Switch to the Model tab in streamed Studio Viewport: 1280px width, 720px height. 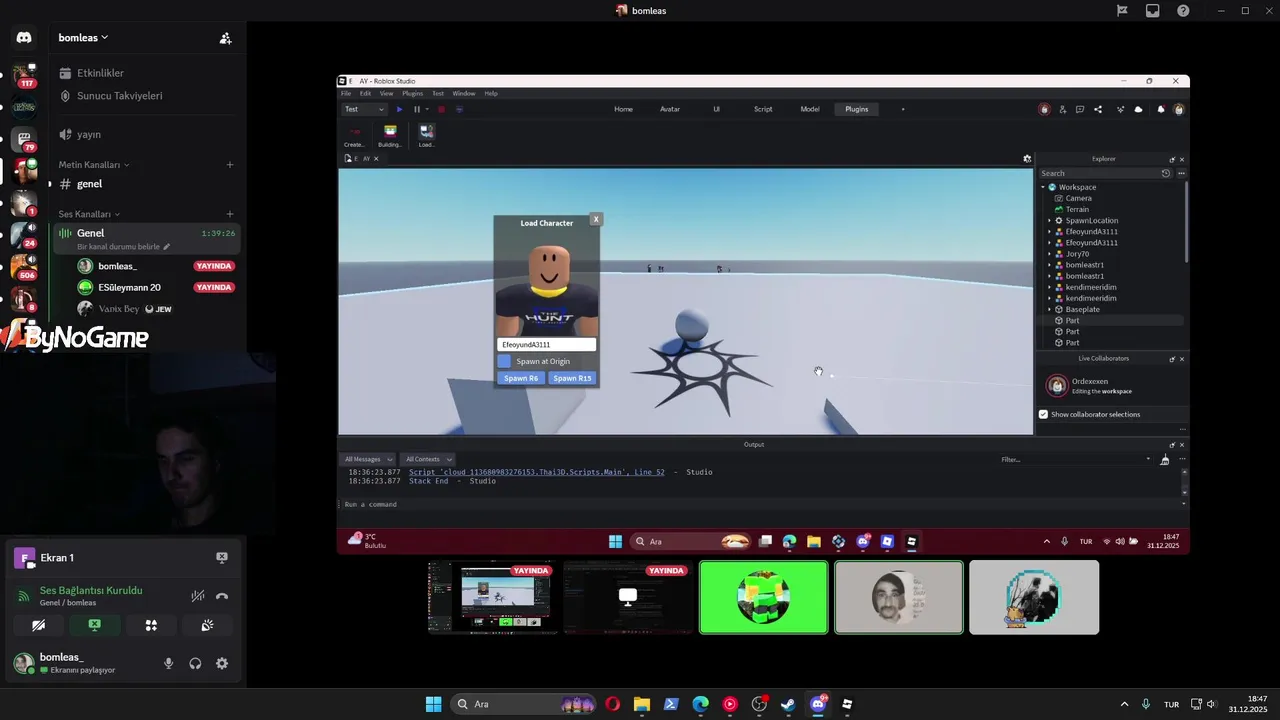coord(810,109)
